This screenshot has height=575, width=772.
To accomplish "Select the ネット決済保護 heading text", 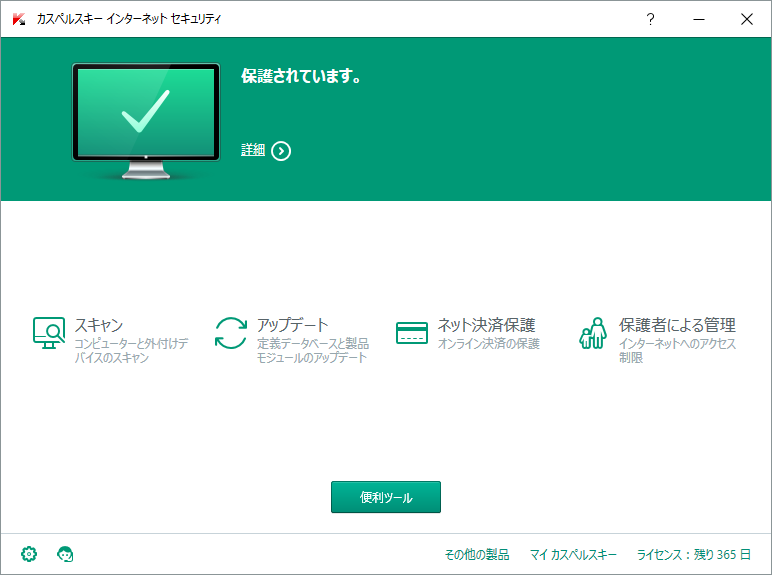I will [486, 325].
